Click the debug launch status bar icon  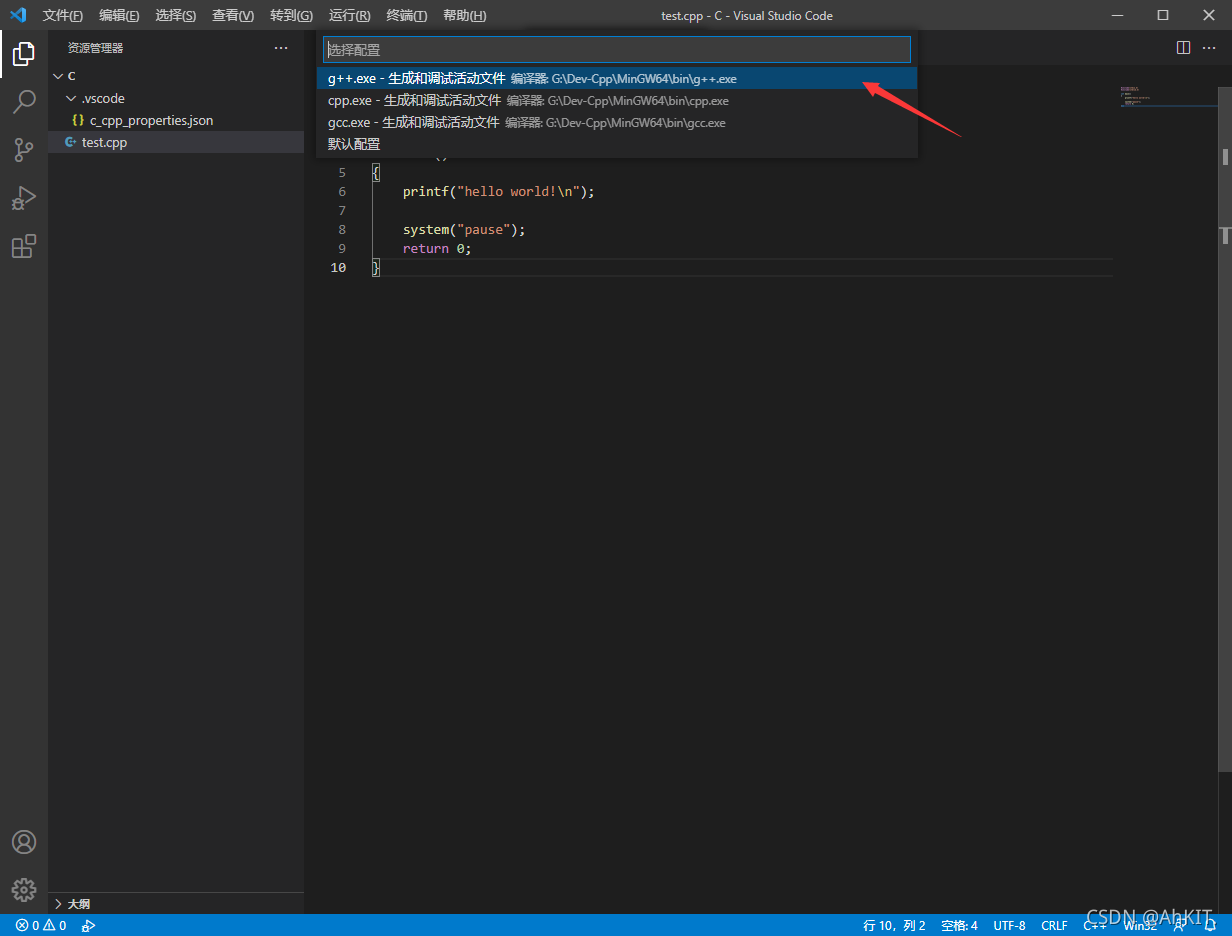[89, 925]
